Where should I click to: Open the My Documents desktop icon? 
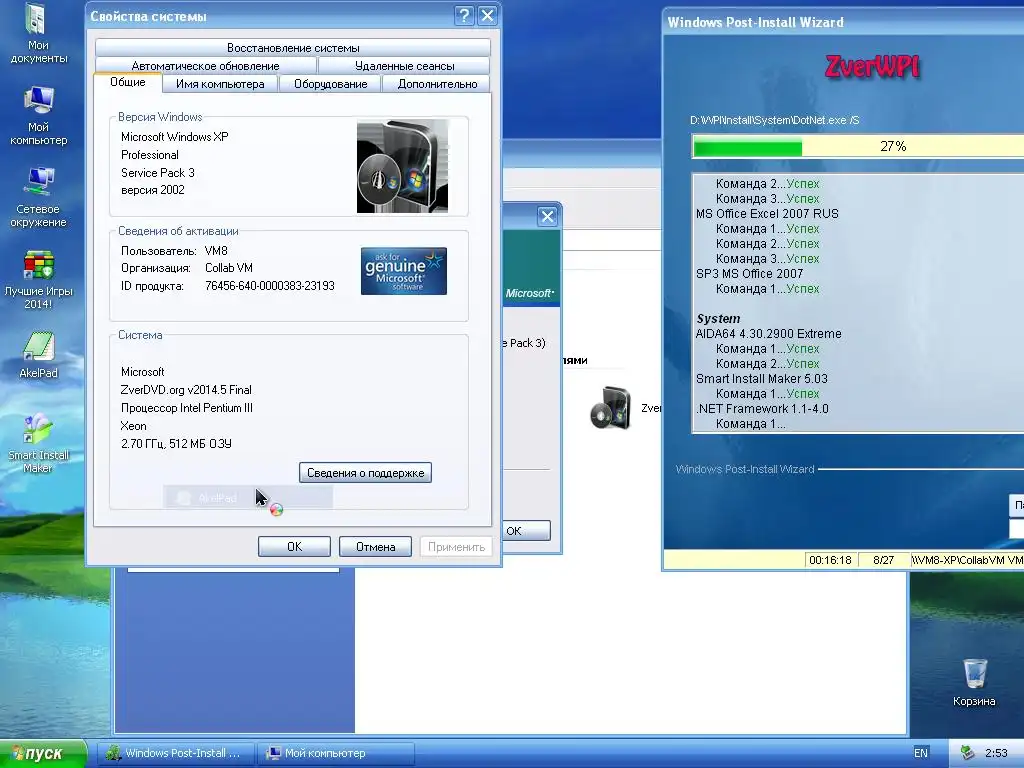point(37,34)
